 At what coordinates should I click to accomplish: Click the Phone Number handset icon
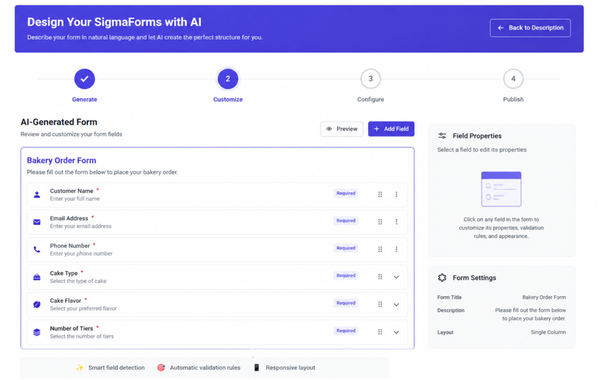(37, 250)
